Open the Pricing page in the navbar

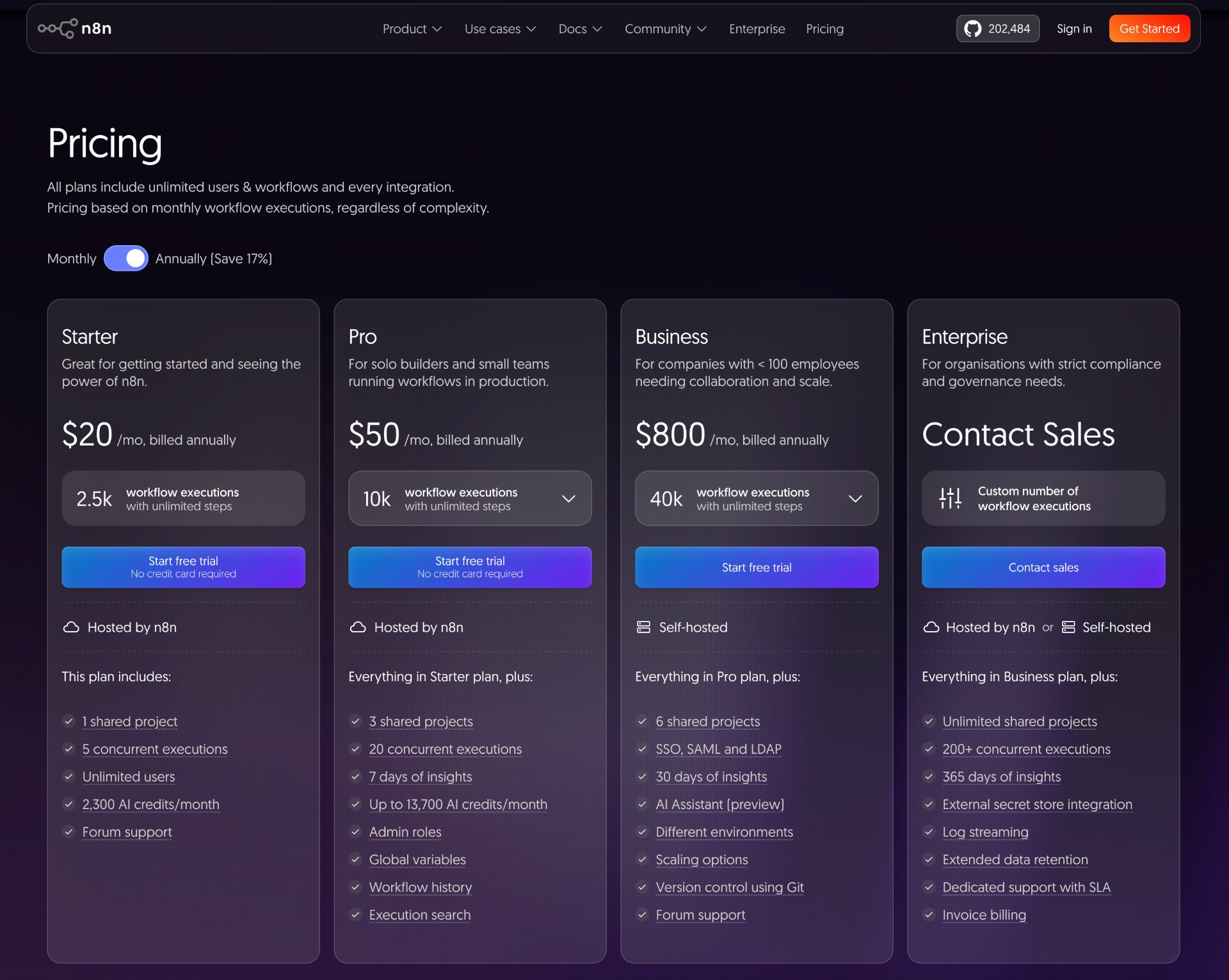point(824,29)
